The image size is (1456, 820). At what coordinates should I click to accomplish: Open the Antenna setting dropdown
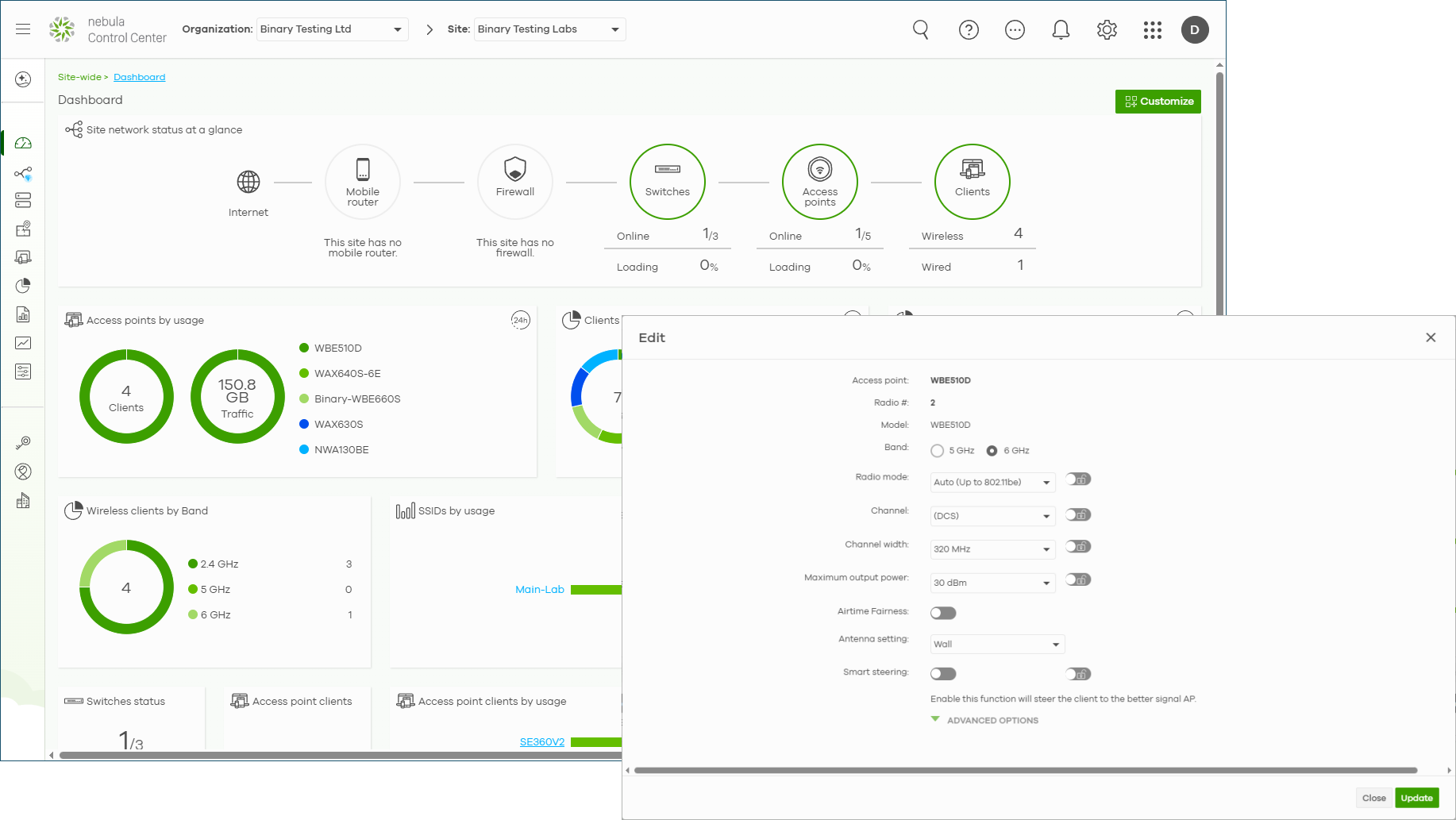[x=997, y=644]
